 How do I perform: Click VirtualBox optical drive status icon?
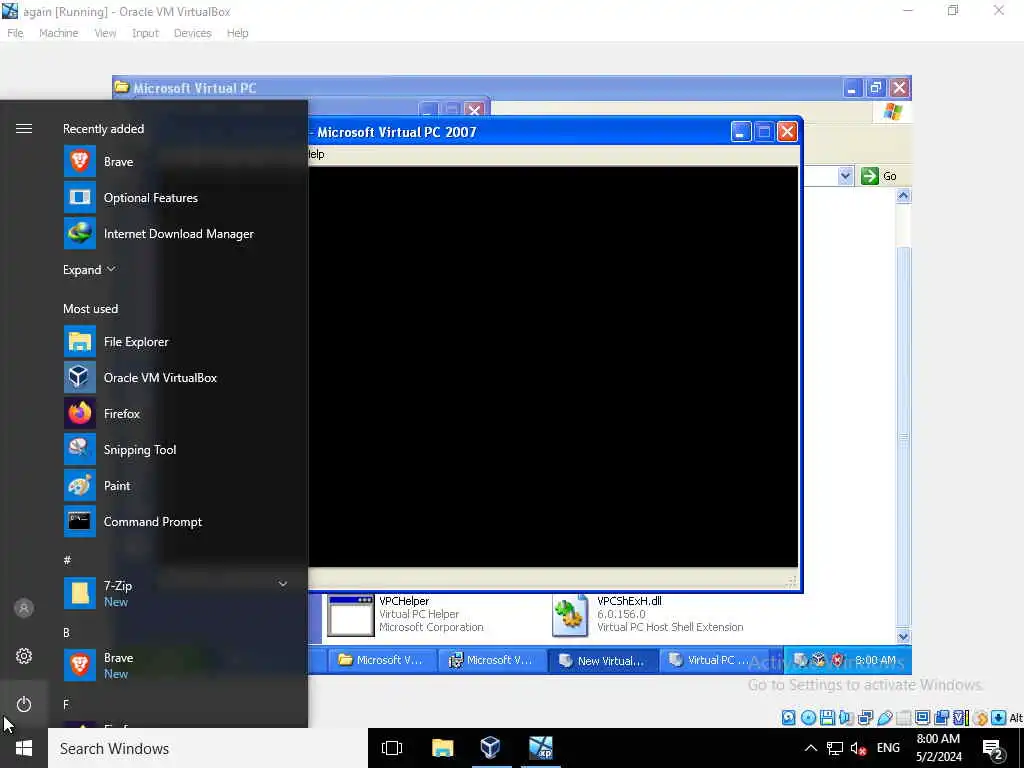808,718
